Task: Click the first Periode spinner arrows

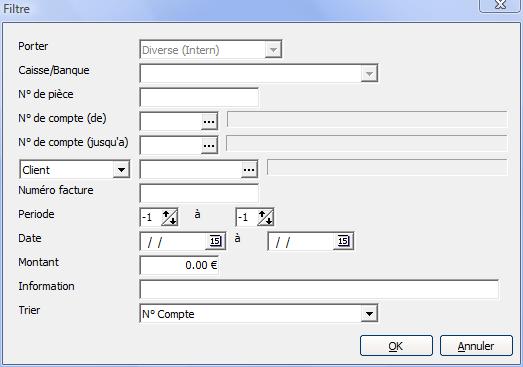Action: (169, 217)
